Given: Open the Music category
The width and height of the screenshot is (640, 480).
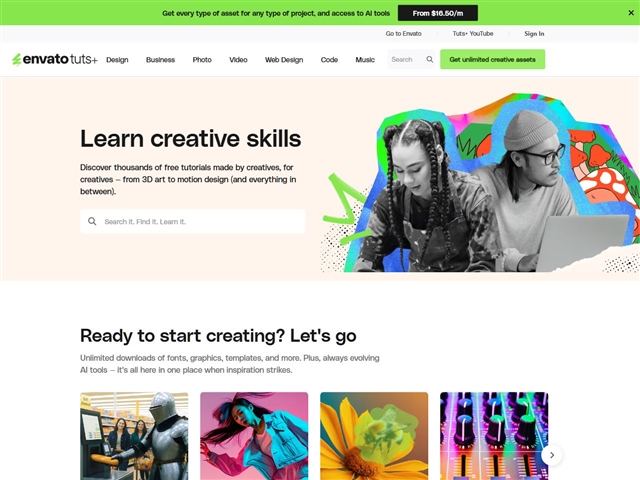Looking at the screenshot, I should click(365, 60).
